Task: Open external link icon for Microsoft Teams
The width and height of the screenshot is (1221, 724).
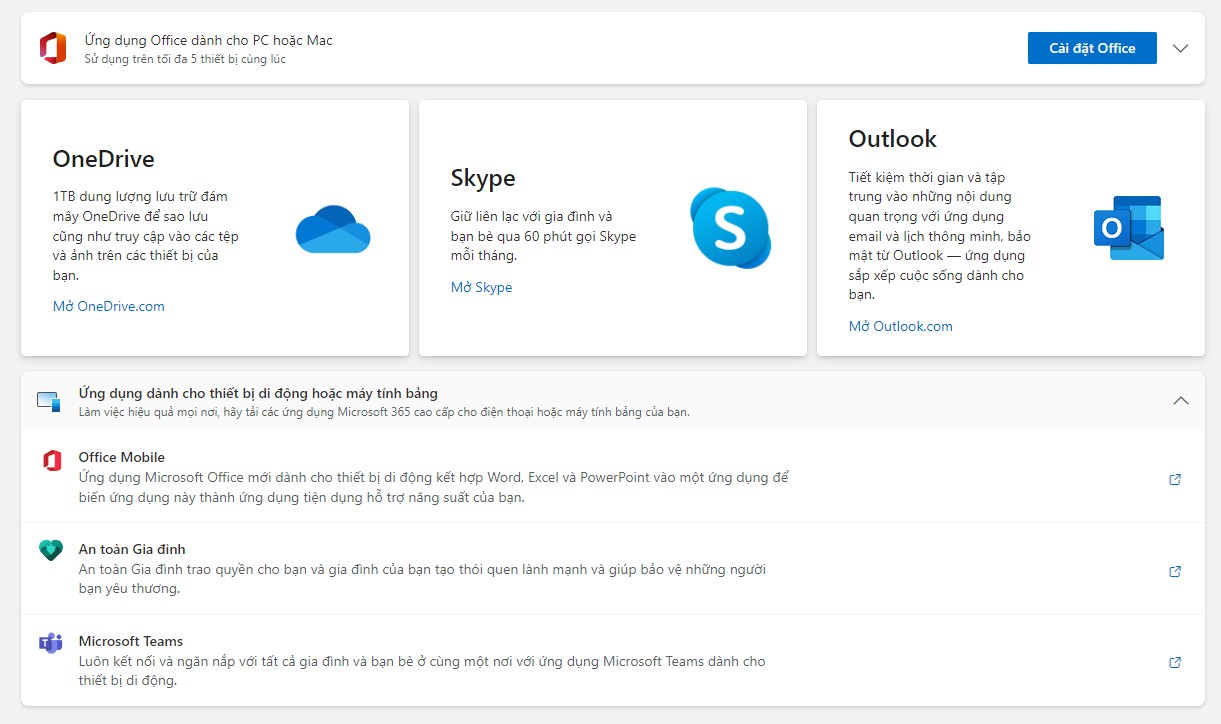Action: coord(1175,662)
